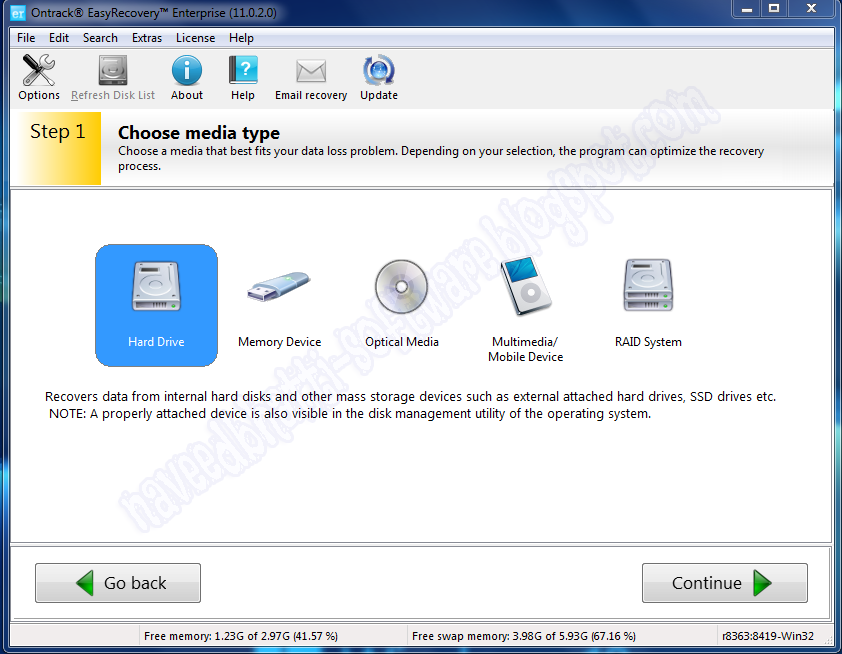Image resolution: width=842 pixels, height=654 pixels.
Task: Click the text starting 'NOTE: A properly attached device'
Action: click(x=350, y=414)
